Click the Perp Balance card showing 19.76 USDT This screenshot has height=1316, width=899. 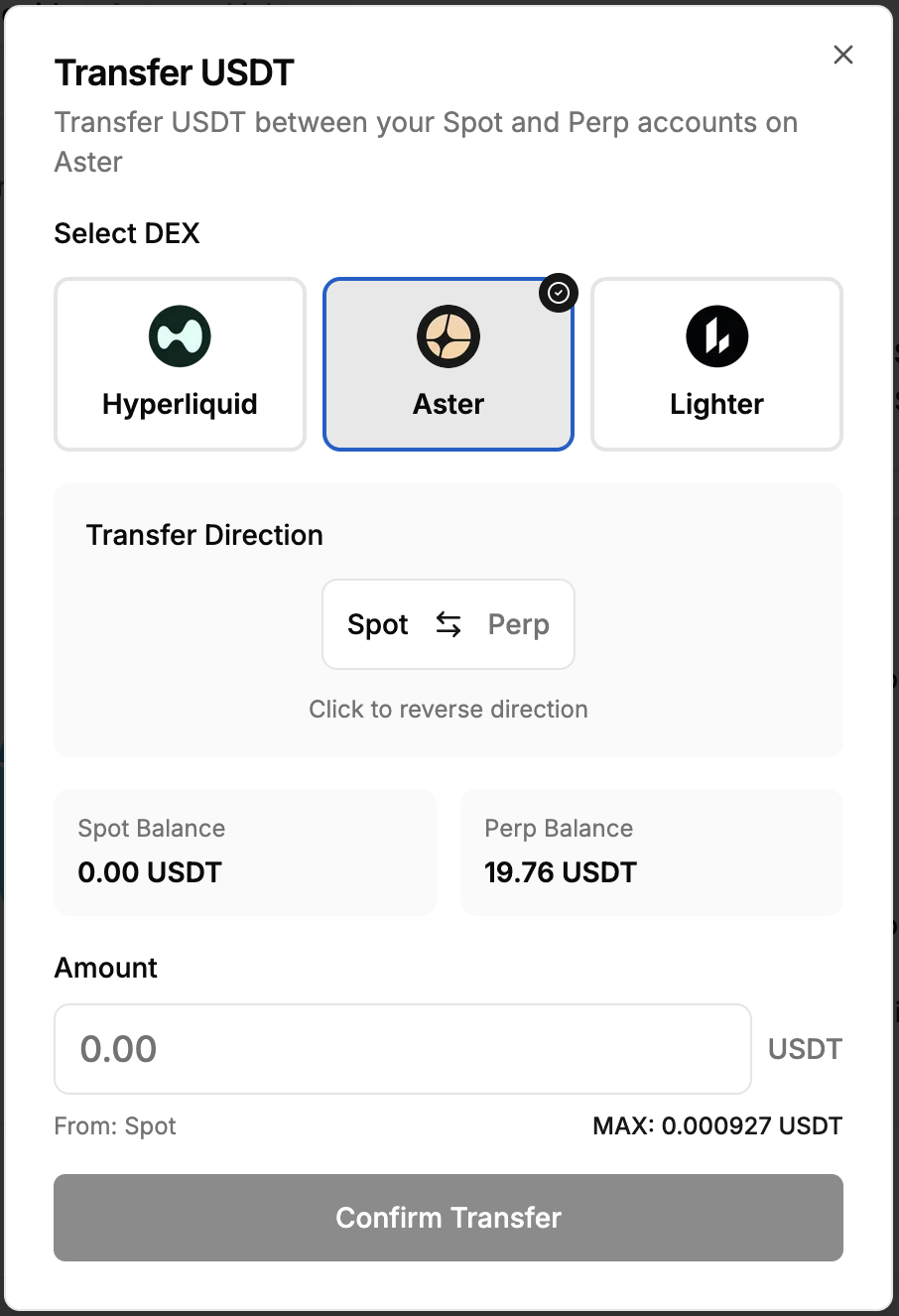coord(651,852)
